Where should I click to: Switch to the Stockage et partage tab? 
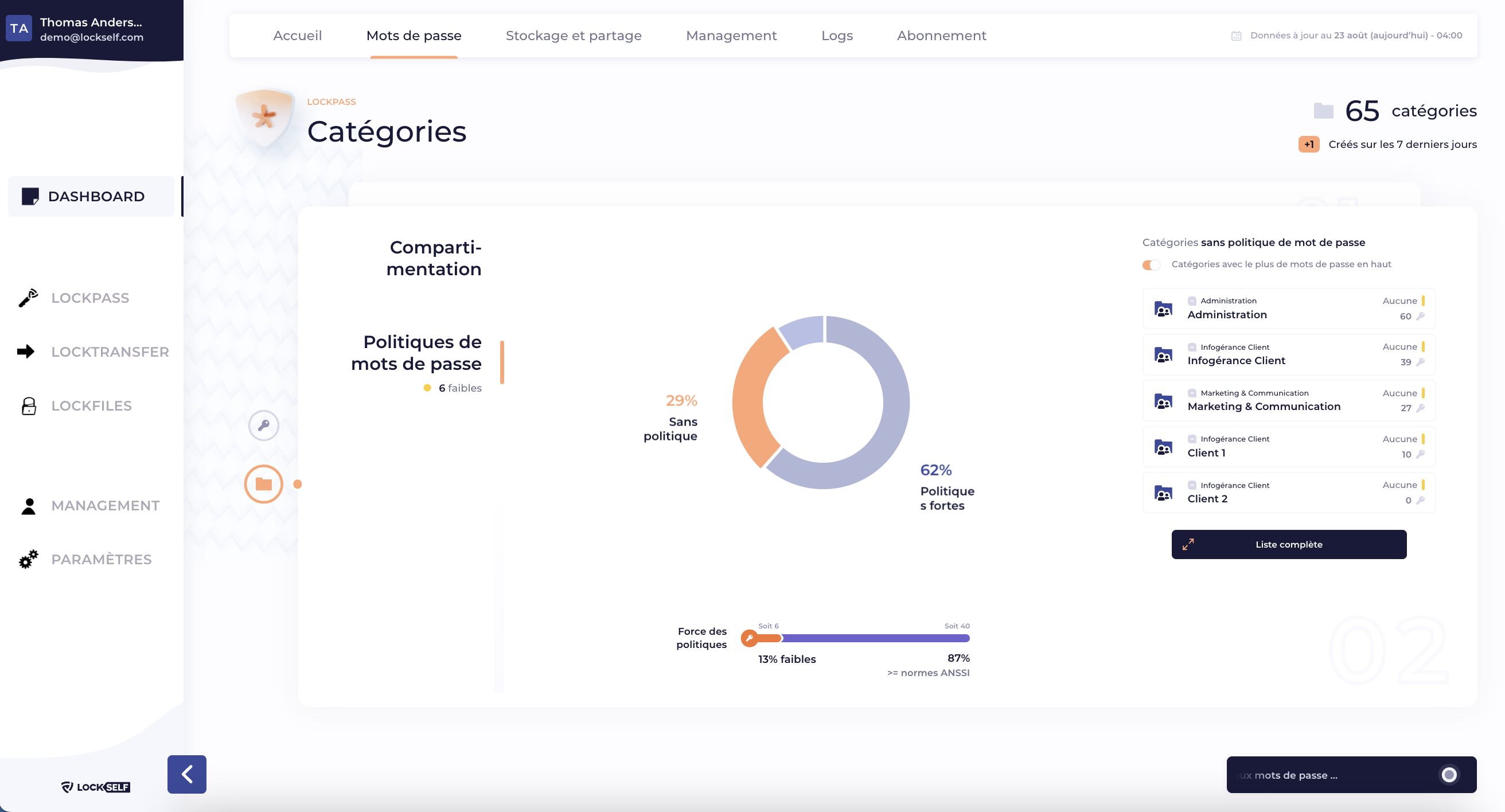click(573, 36)
